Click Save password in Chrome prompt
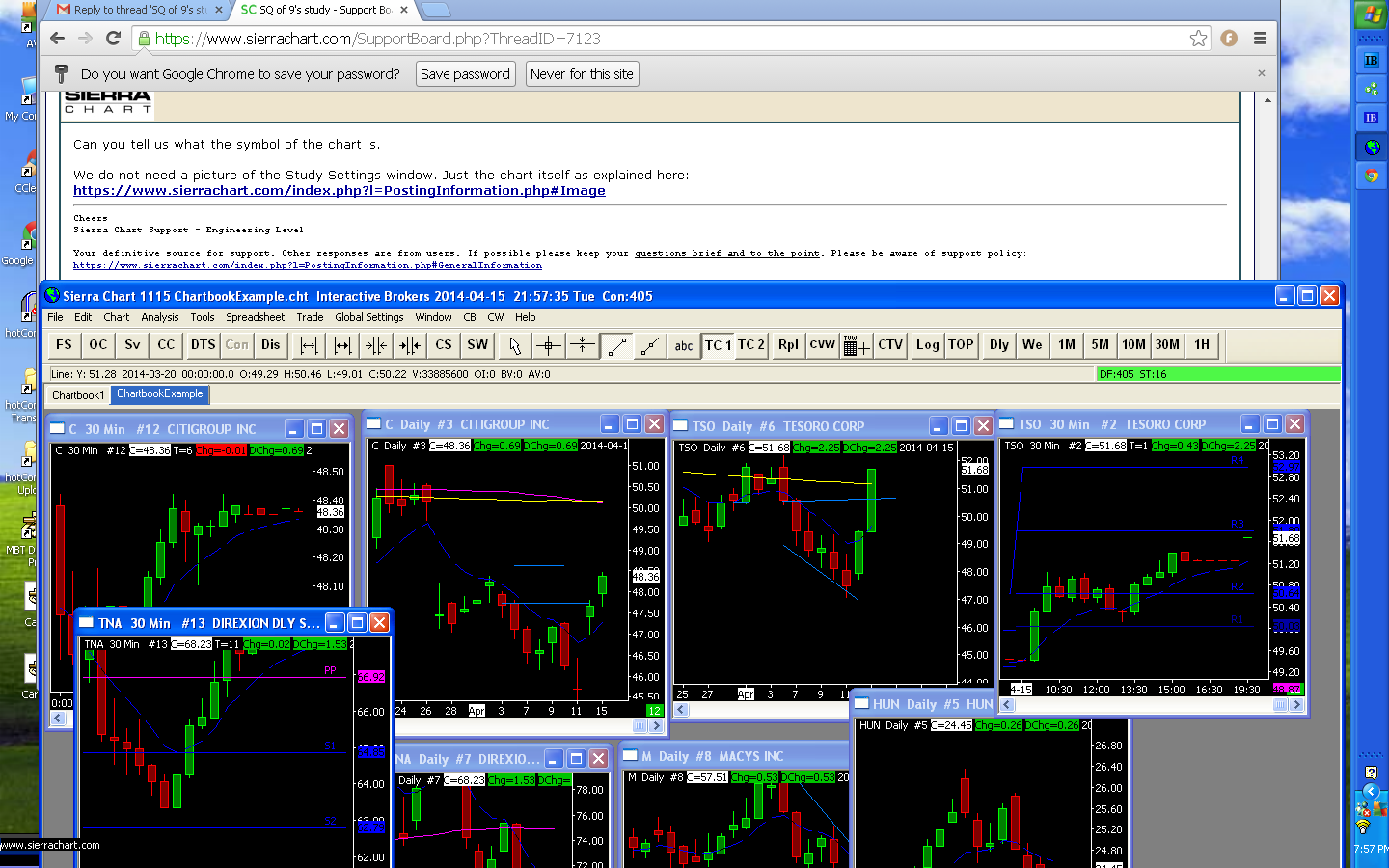This screenshot has width=1389, height=868. tap(465, 74)
